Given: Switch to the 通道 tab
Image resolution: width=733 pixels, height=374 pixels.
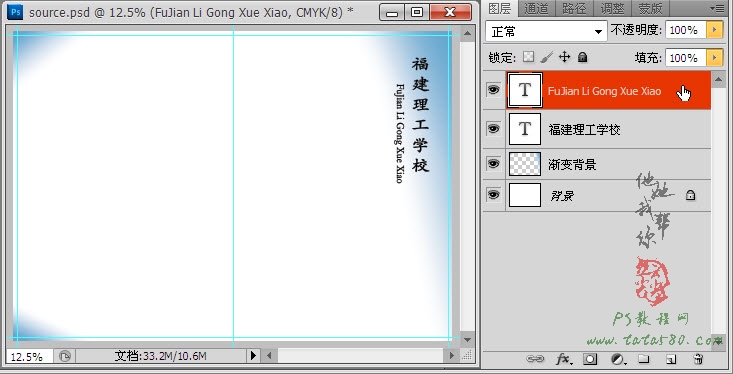Looking at the screenshot, I should pyautogui.click(x=536, y=8).
